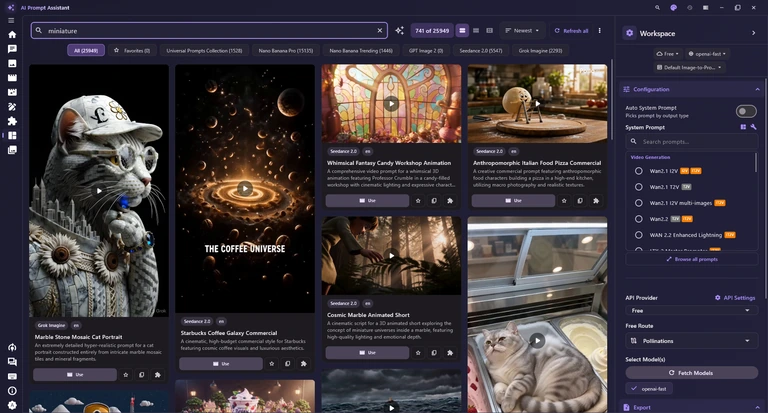Toggle the Auto System Prompt switch
Screen dimensions: 768x413
point(746,111)
